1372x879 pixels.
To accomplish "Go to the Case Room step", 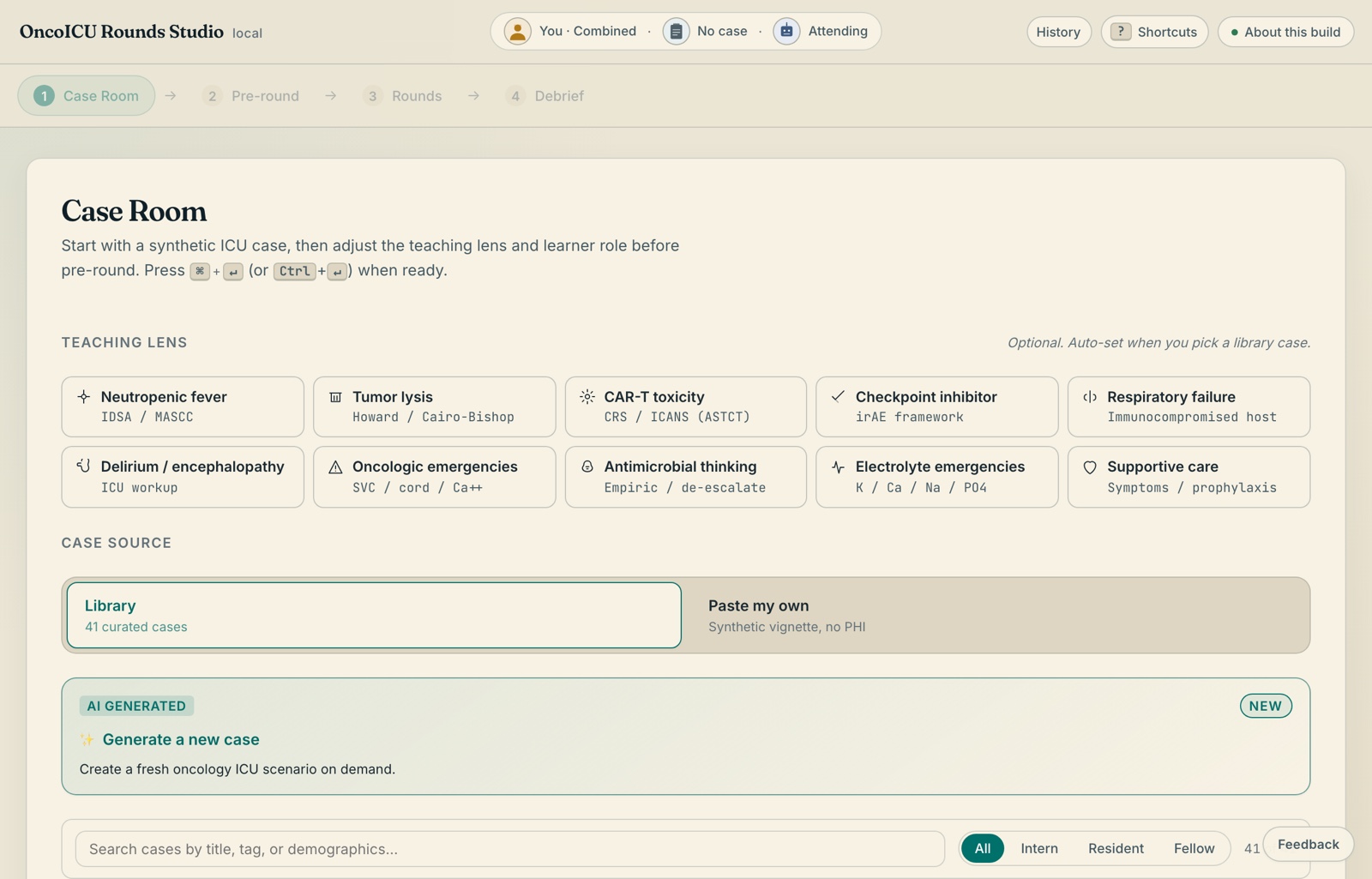I will (x=87, y=95).
